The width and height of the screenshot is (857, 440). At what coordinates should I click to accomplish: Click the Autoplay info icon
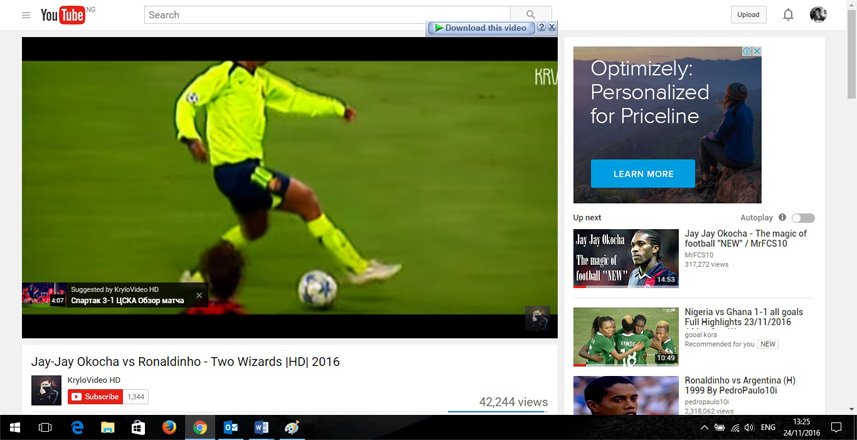(782, 218)
